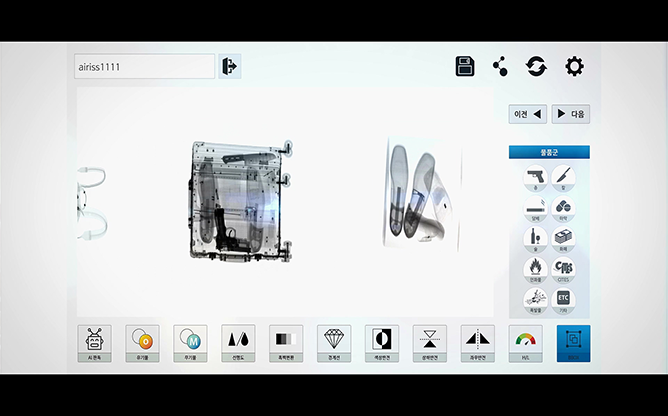Select the cigarette item category
This screenshot has height=416, width=668.
pyautogui.click(x=536, y=208)
